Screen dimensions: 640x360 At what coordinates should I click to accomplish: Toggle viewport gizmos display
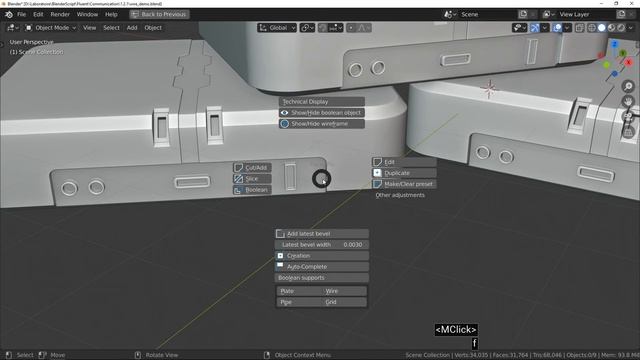(534, 28)
